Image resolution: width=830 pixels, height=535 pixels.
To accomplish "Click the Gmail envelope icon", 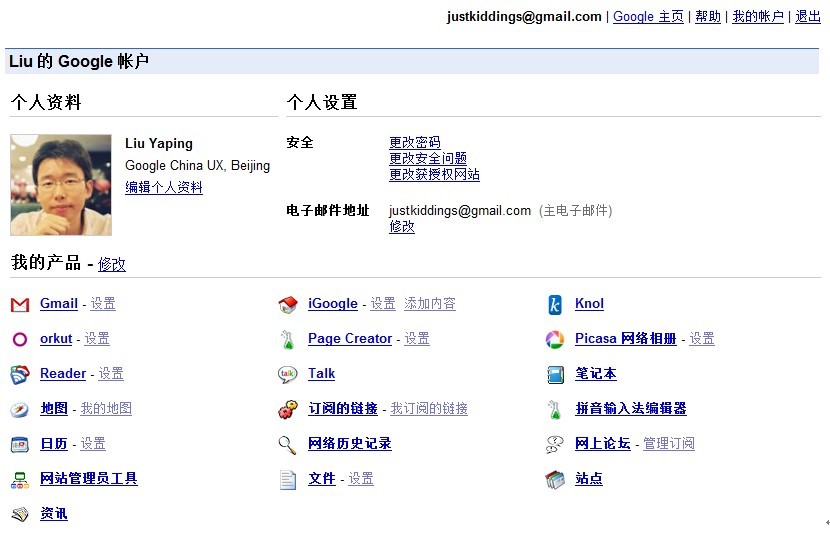I will (x=20, y=305).
